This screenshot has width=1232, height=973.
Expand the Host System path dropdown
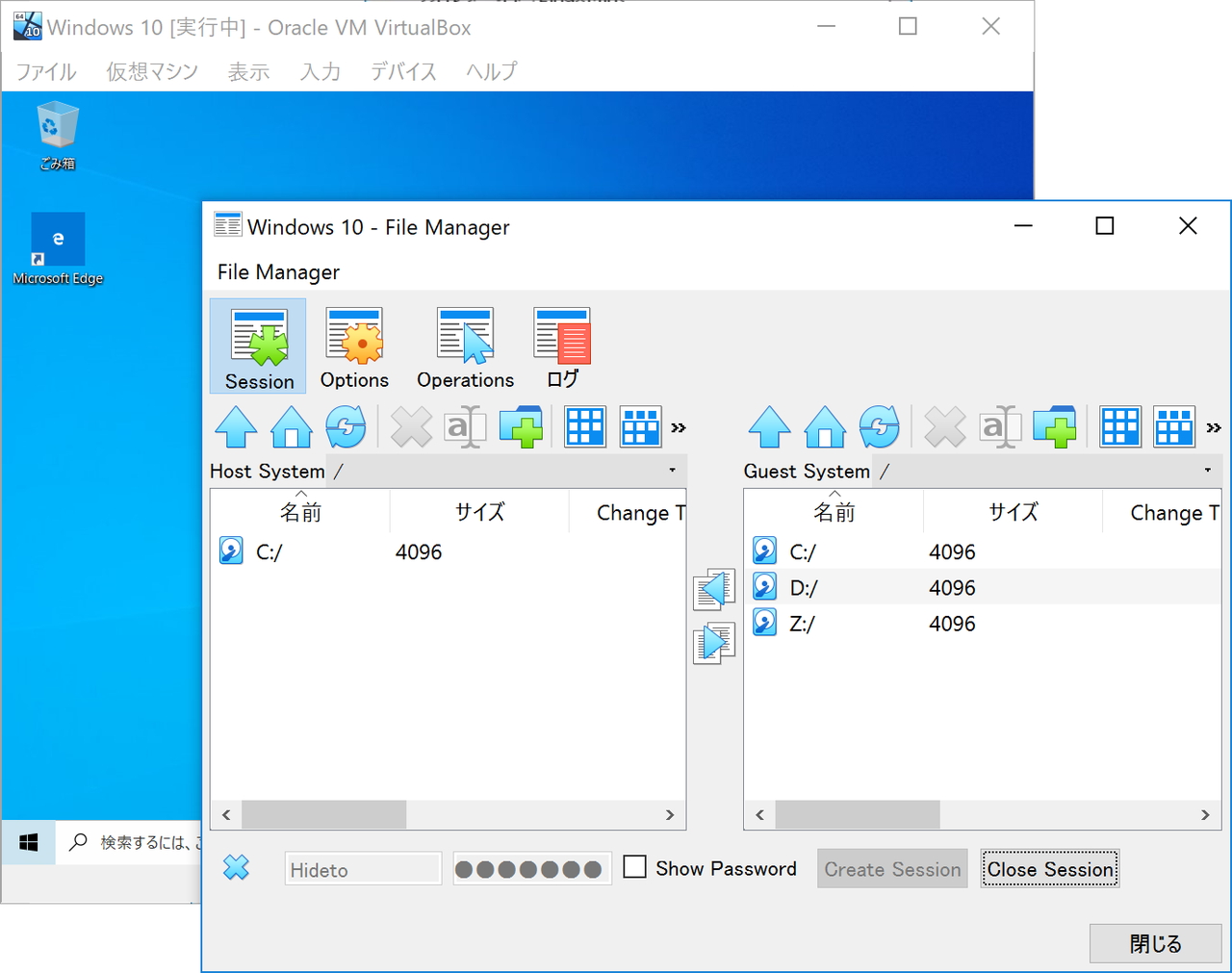(672, 471)
